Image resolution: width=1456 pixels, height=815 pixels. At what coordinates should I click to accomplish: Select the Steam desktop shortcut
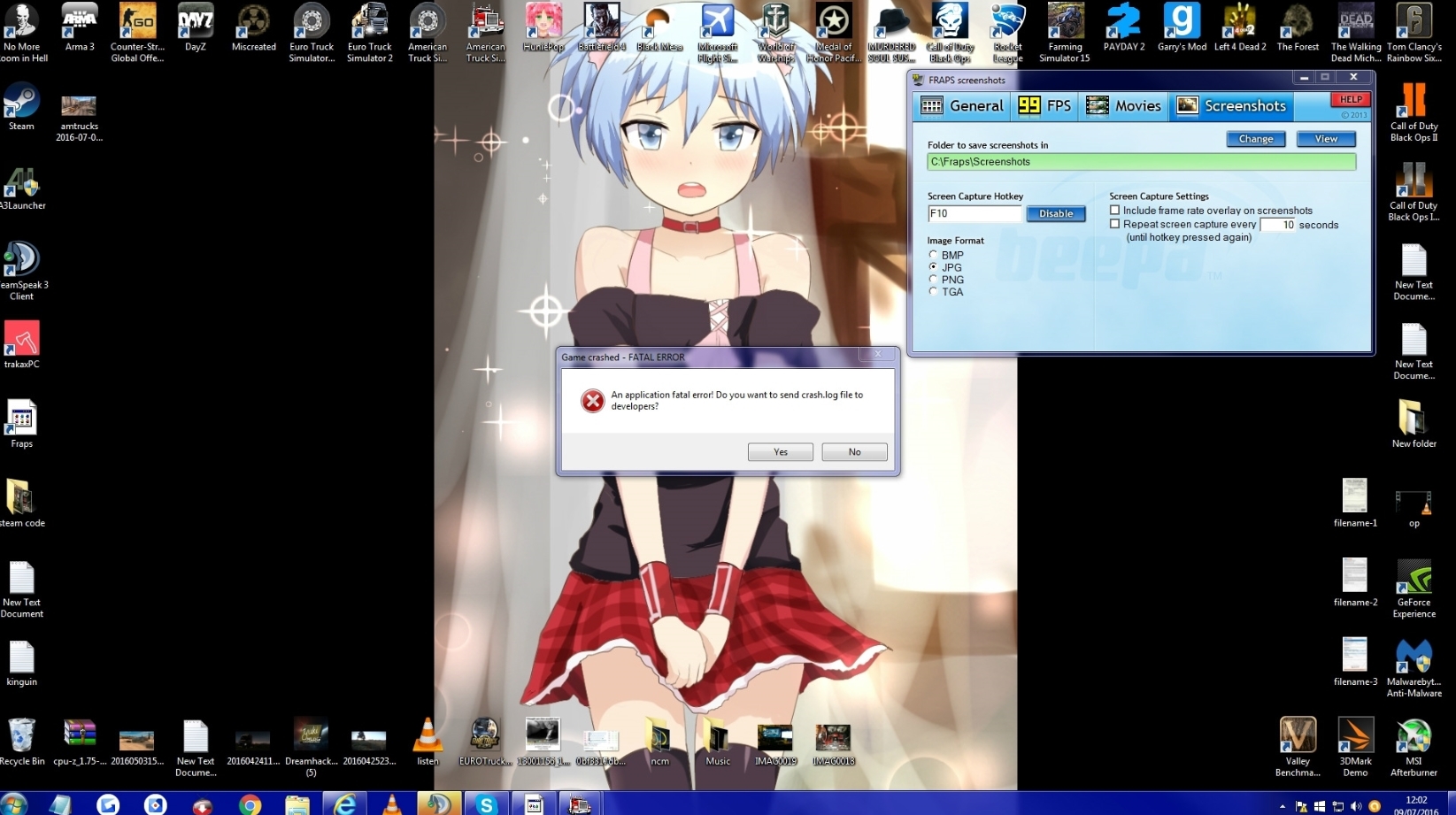pyautogui.click(x=21, y=108)
